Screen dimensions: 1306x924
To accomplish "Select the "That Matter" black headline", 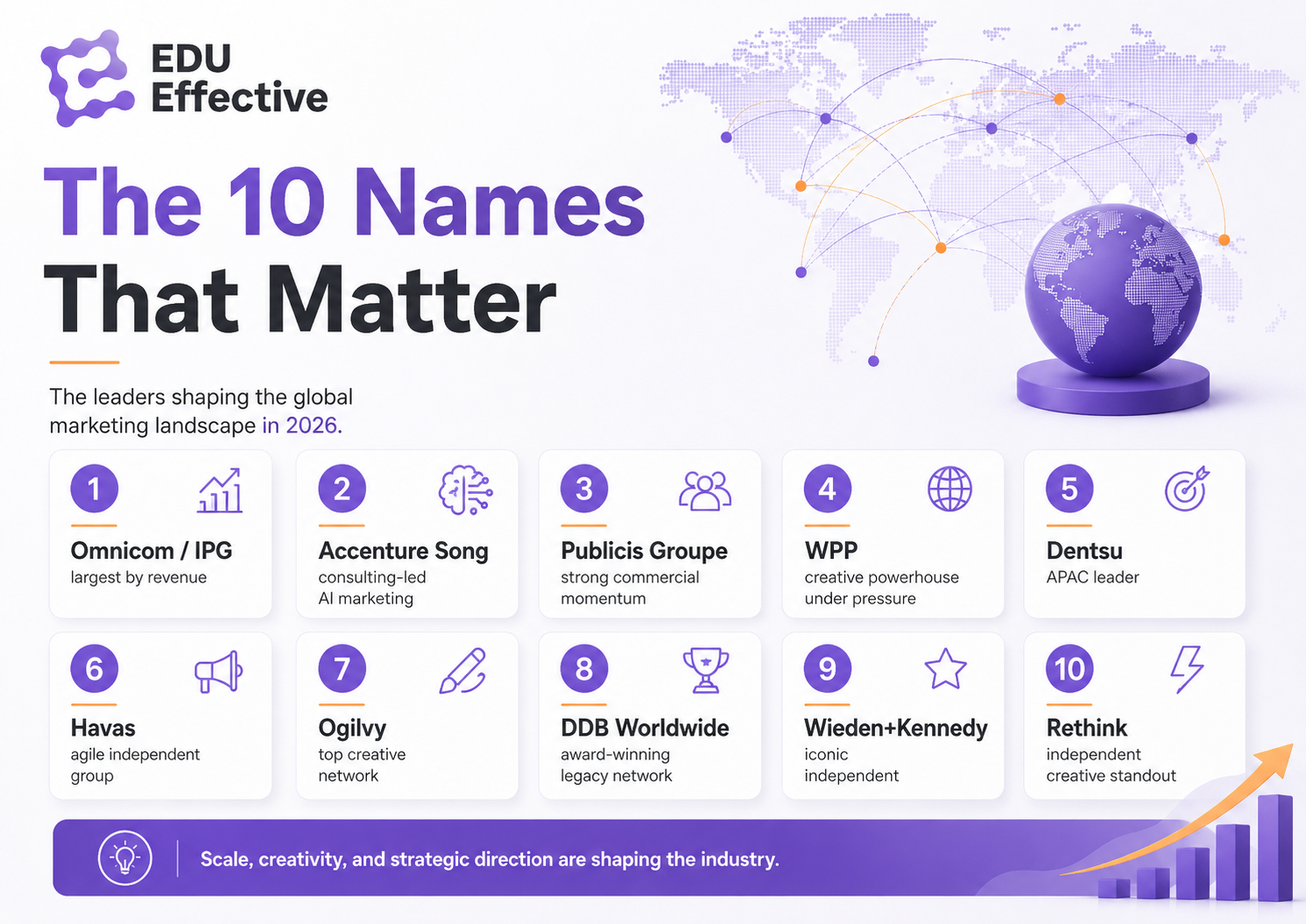I will click(x=300, y=300).
